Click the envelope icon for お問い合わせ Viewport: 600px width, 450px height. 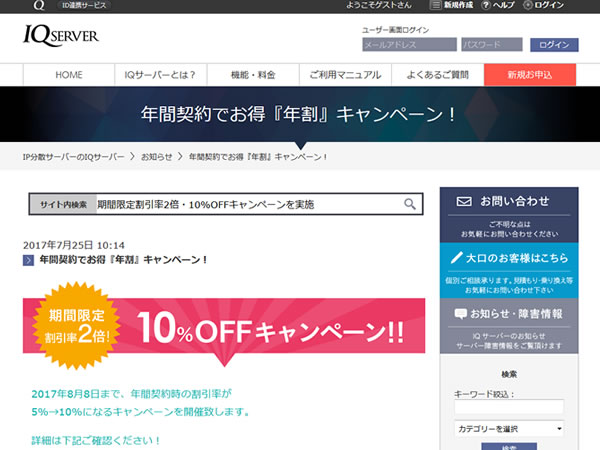(x=464, y=201)
